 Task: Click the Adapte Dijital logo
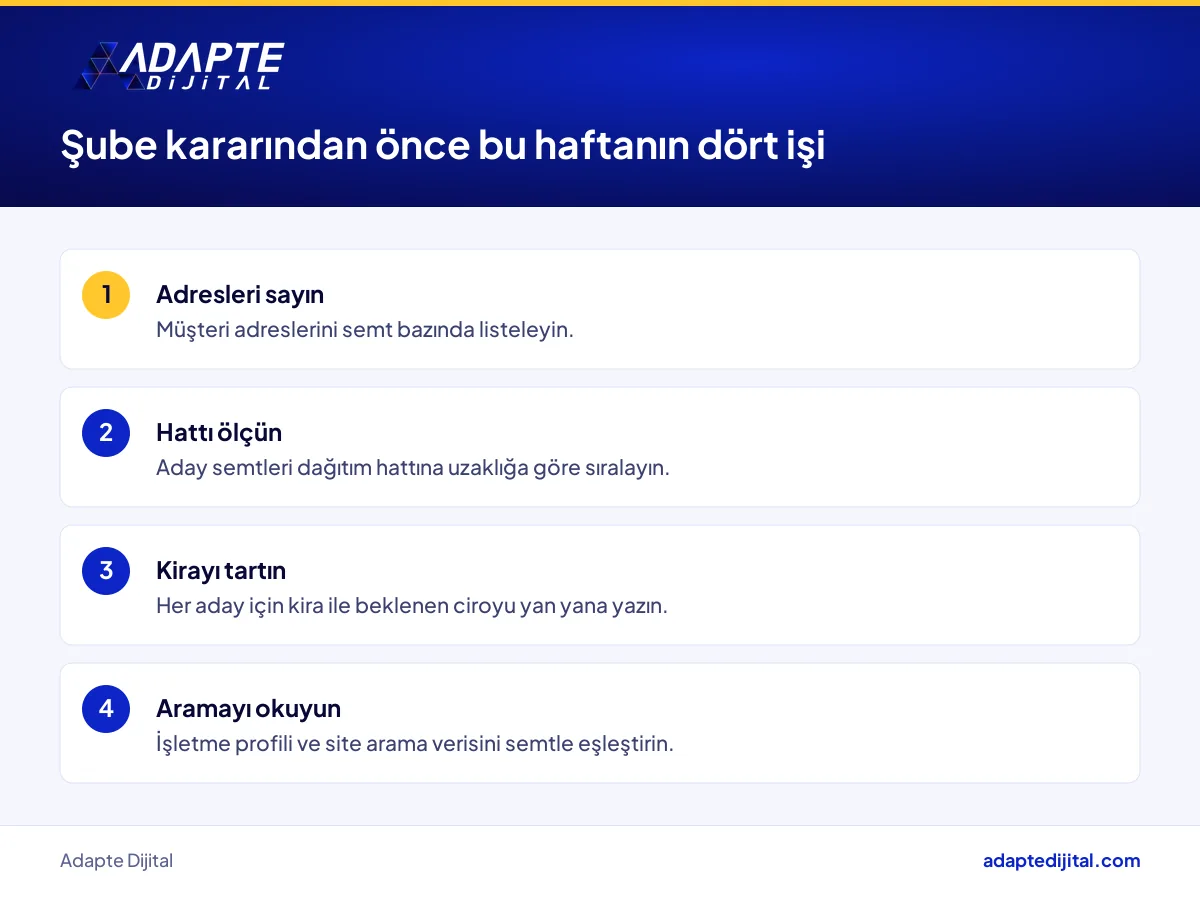[180, 67]
